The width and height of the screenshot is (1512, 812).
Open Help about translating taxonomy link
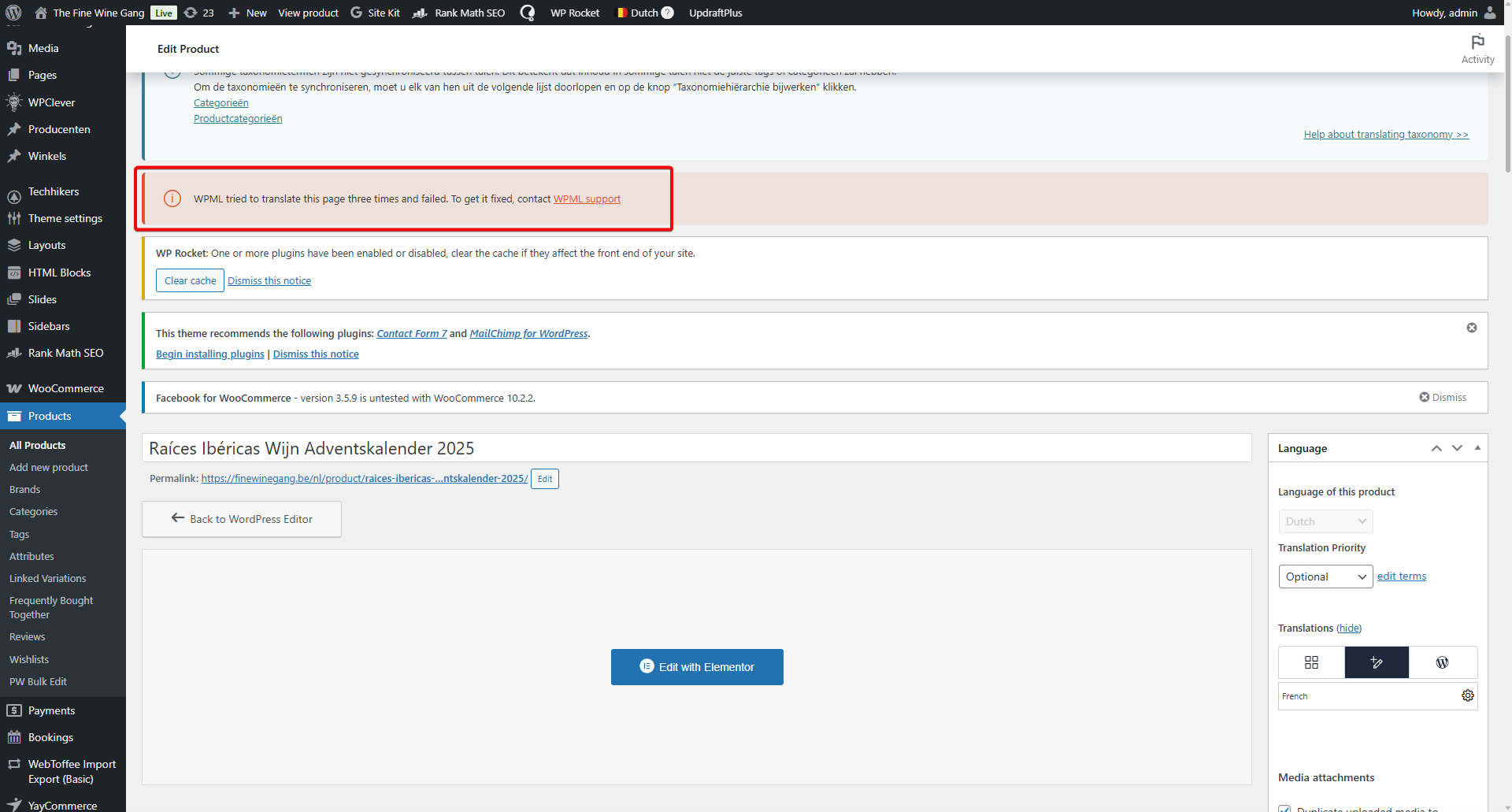click(1386, 135)
